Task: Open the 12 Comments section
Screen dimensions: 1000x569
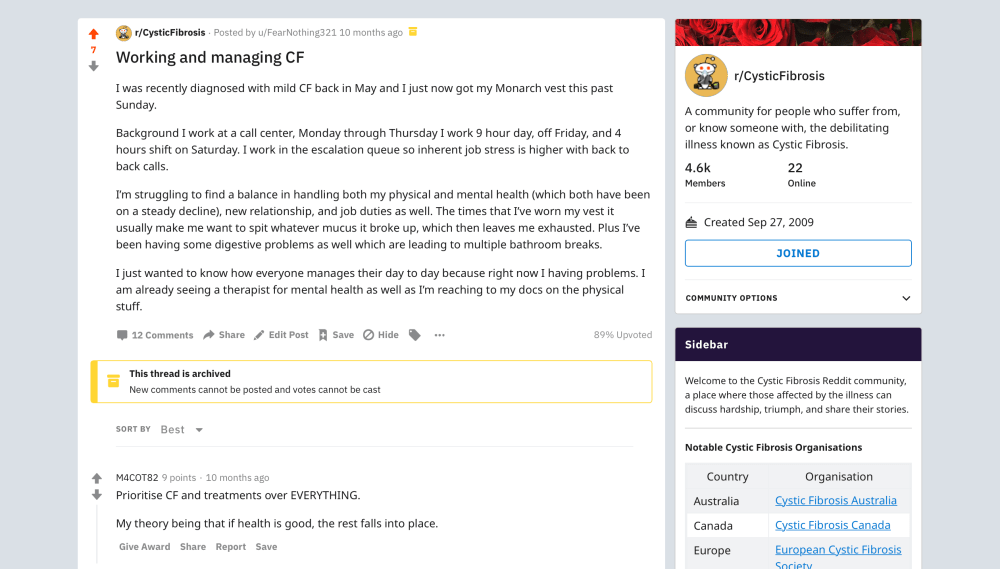Action: click(x=155, y=335)
